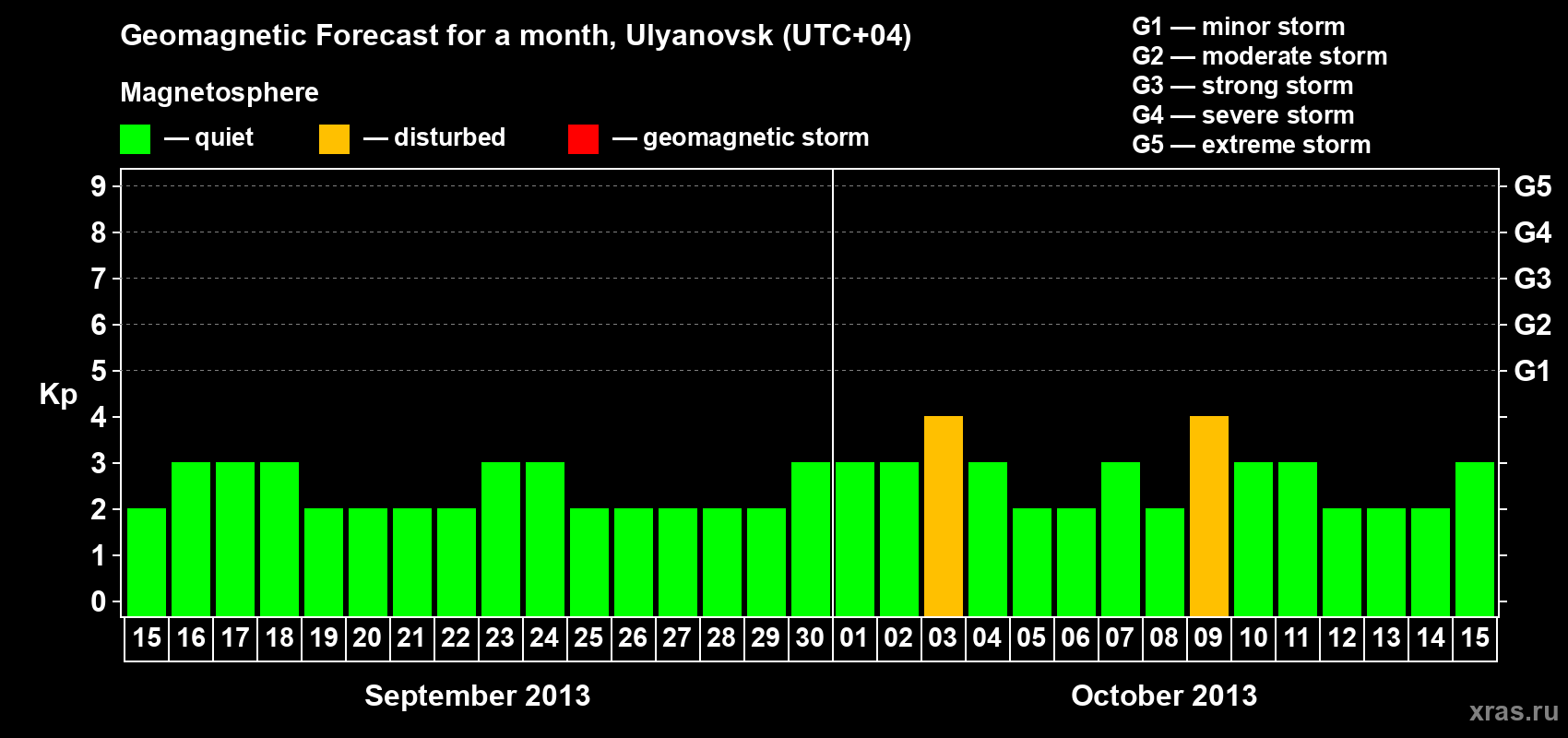1568x738 pixels.
Task: Click the 'October 2013' month label
Action: pyautogui.click(x=1164, y=696)
